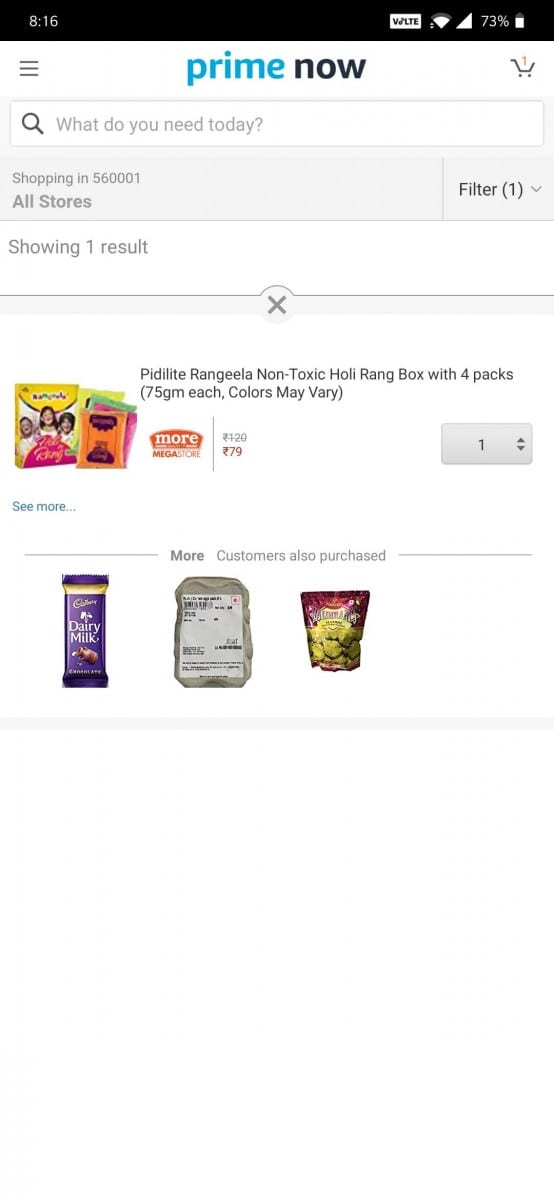Check the battery icon in status bar
This screenshot has width=554, height=1200.
(x=520, y=21)
